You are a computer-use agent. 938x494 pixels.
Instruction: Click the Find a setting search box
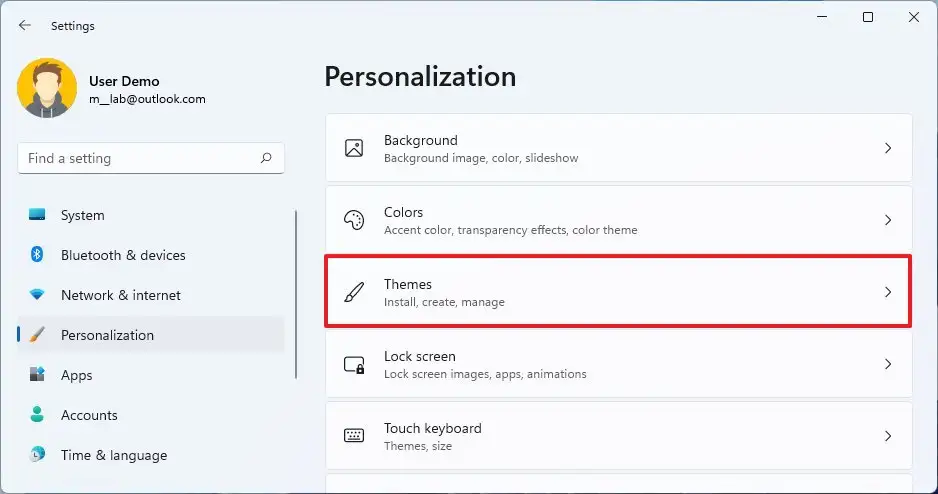[140, 158]
